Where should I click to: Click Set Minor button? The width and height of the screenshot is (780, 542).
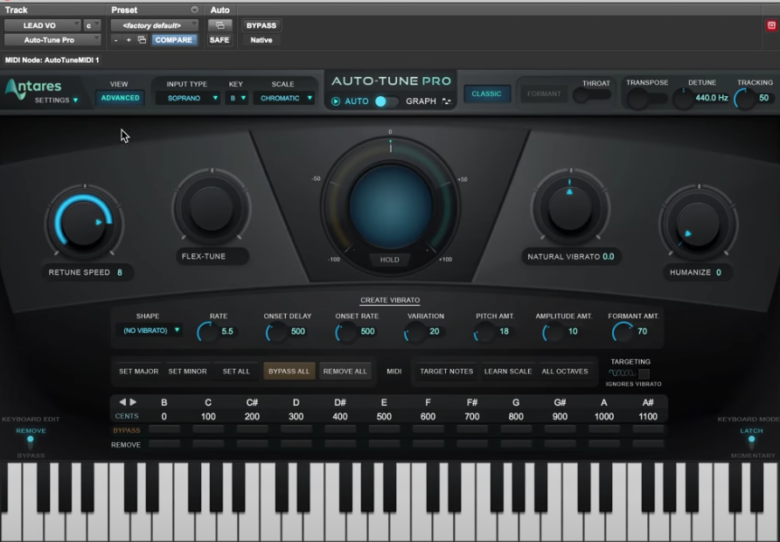[188, 371]
